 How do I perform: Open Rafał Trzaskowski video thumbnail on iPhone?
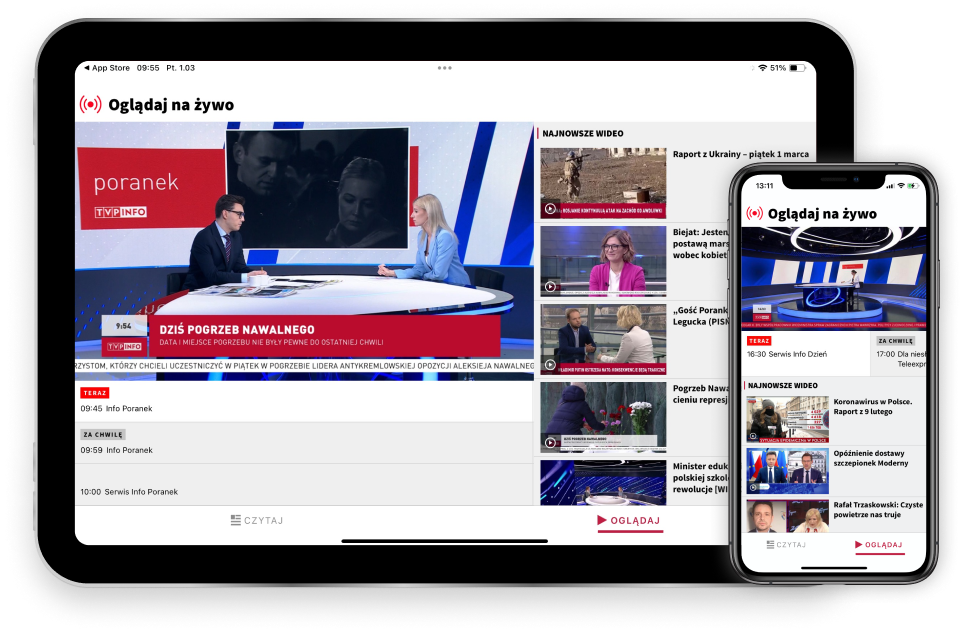[x=788, y=517]
